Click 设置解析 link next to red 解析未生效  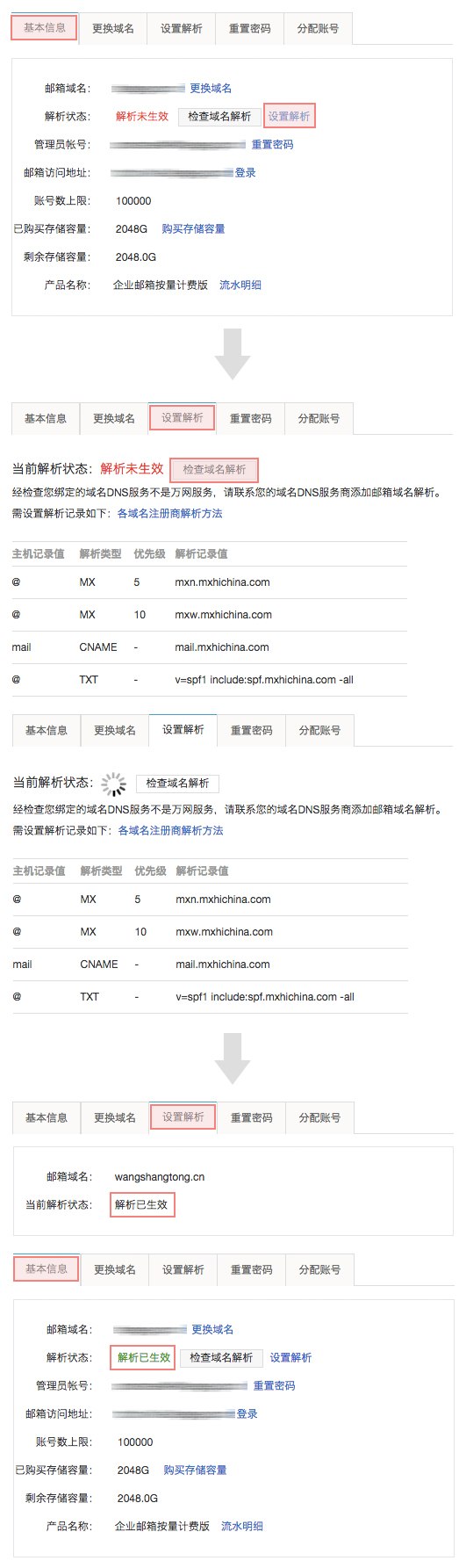(289, 116)
